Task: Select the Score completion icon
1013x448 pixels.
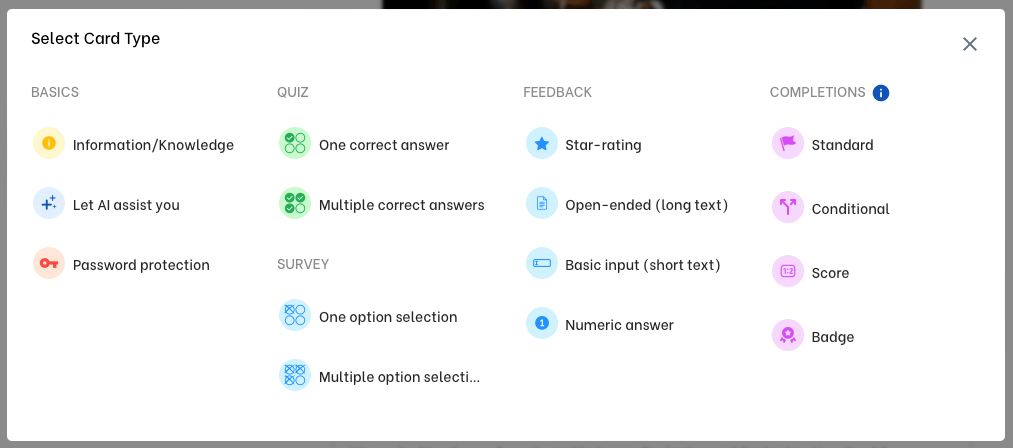Action: coord(788,272)
